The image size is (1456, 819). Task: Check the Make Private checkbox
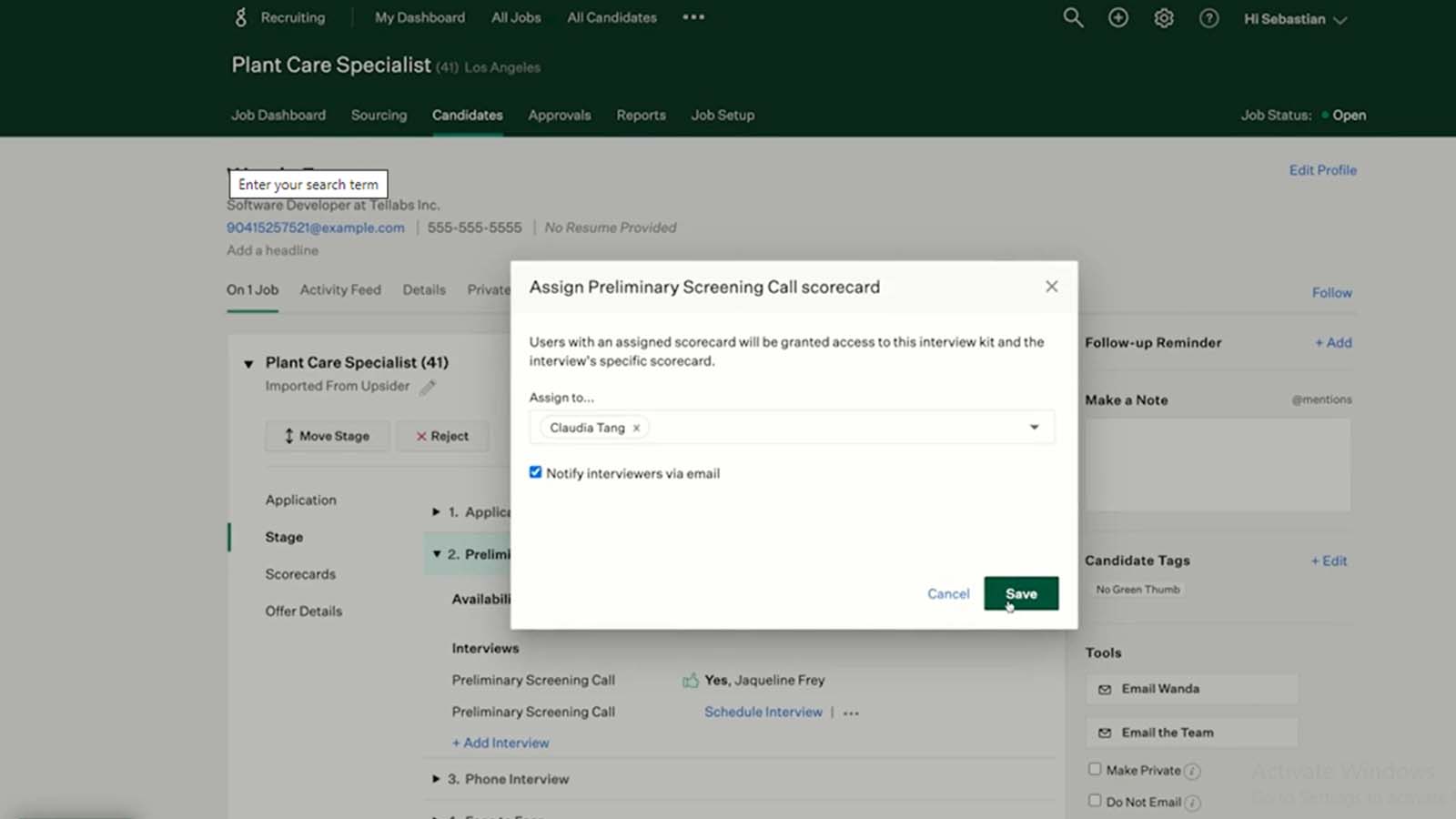pos(1095,769)
